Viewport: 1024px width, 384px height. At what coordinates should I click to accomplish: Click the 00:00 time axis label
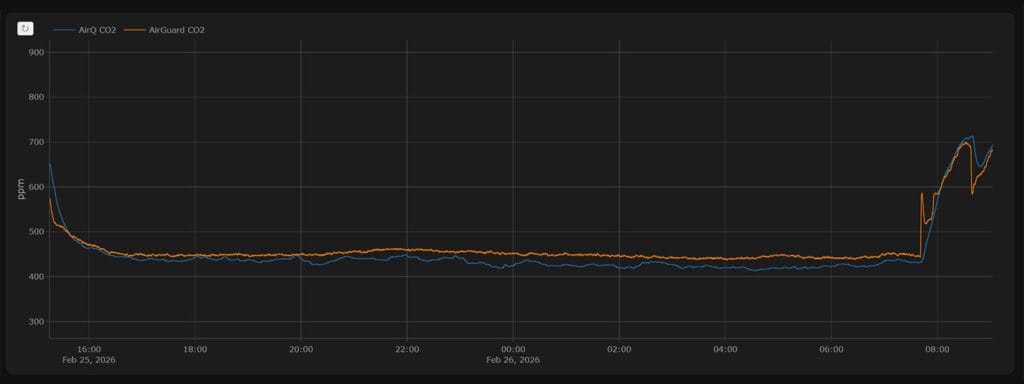[x=513, y=349]
